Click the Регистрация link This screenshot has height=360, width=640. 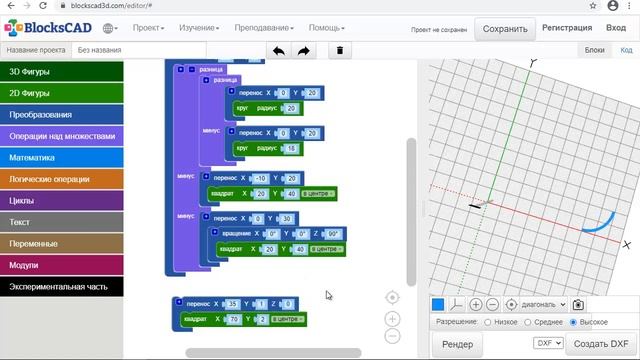(567, 28)
